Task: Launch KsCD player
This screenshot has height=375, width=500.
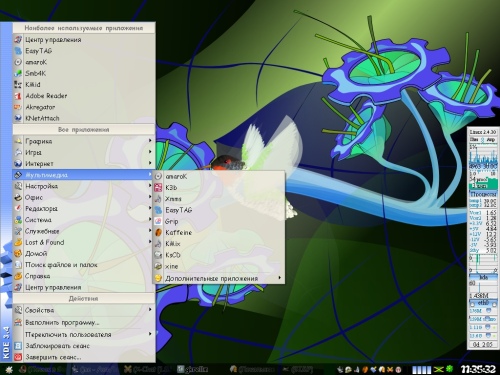Action: point(219,255)
